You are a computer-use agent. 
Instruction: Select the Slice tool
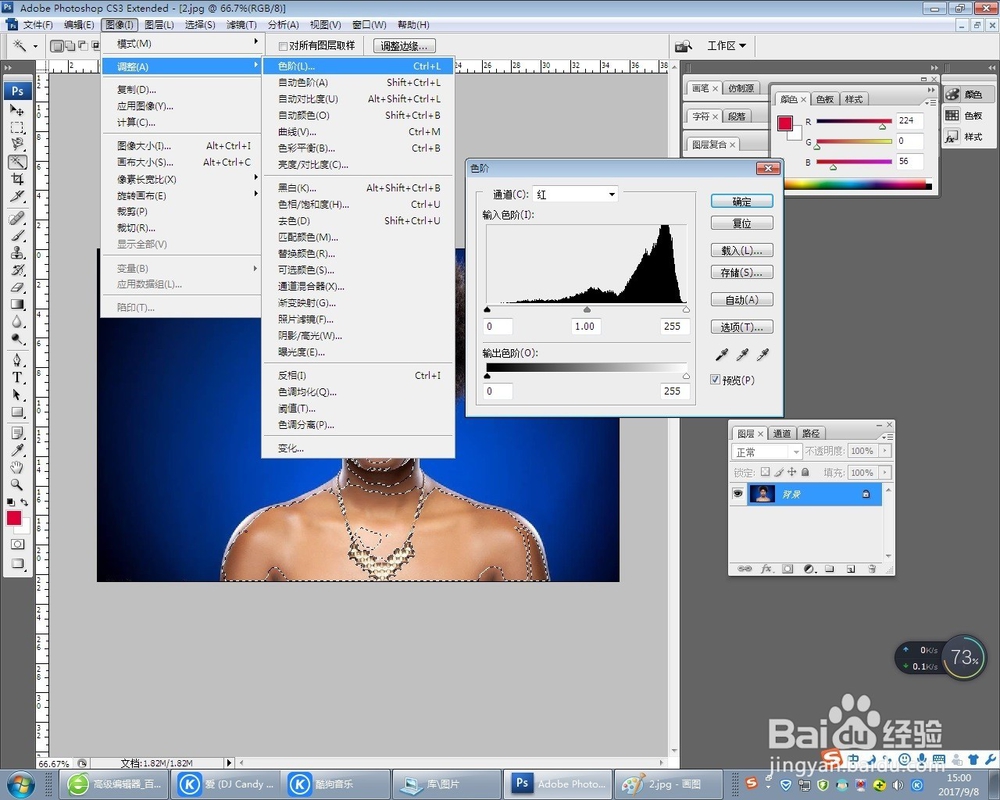click(x=17, y=196)
